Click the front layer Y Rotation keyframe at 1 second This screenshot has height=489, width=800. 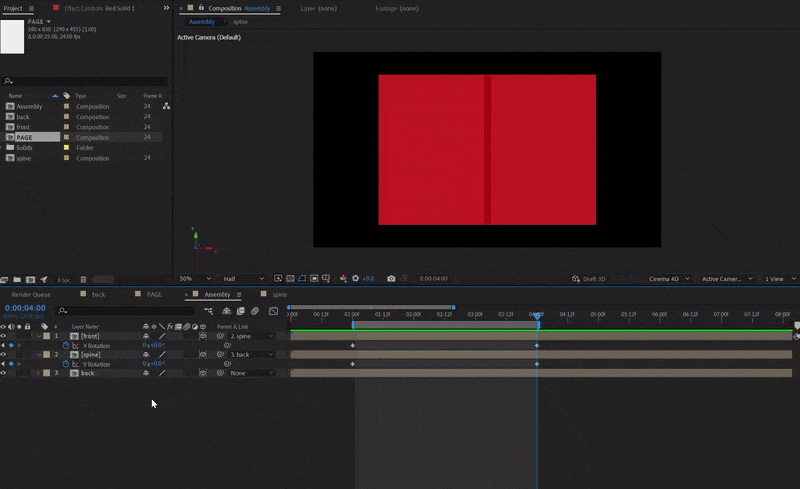pyautogui.click(x=353, y=346)
